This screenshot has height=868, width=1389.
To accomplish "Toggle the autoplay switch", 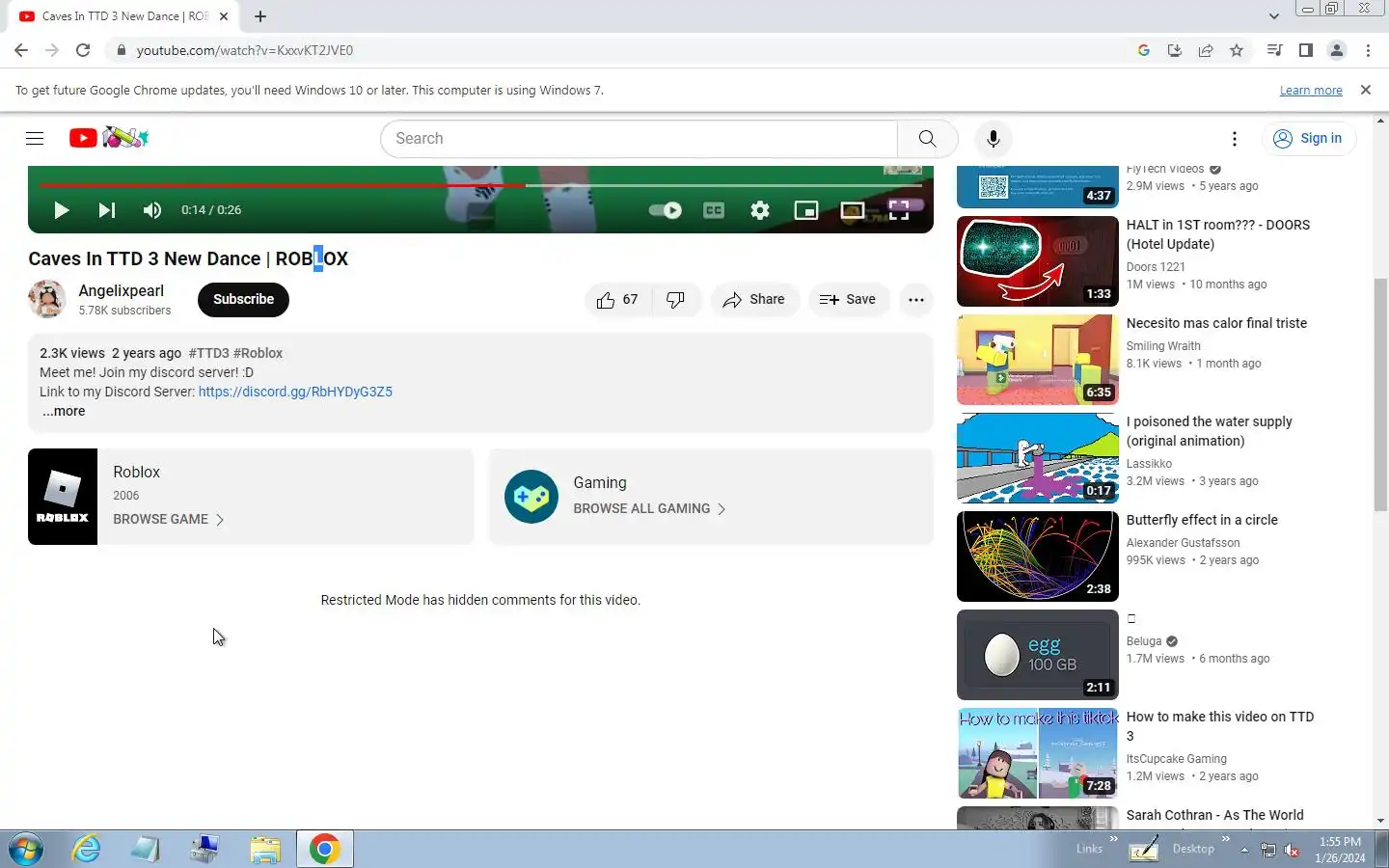I will (x=665, y=210).
